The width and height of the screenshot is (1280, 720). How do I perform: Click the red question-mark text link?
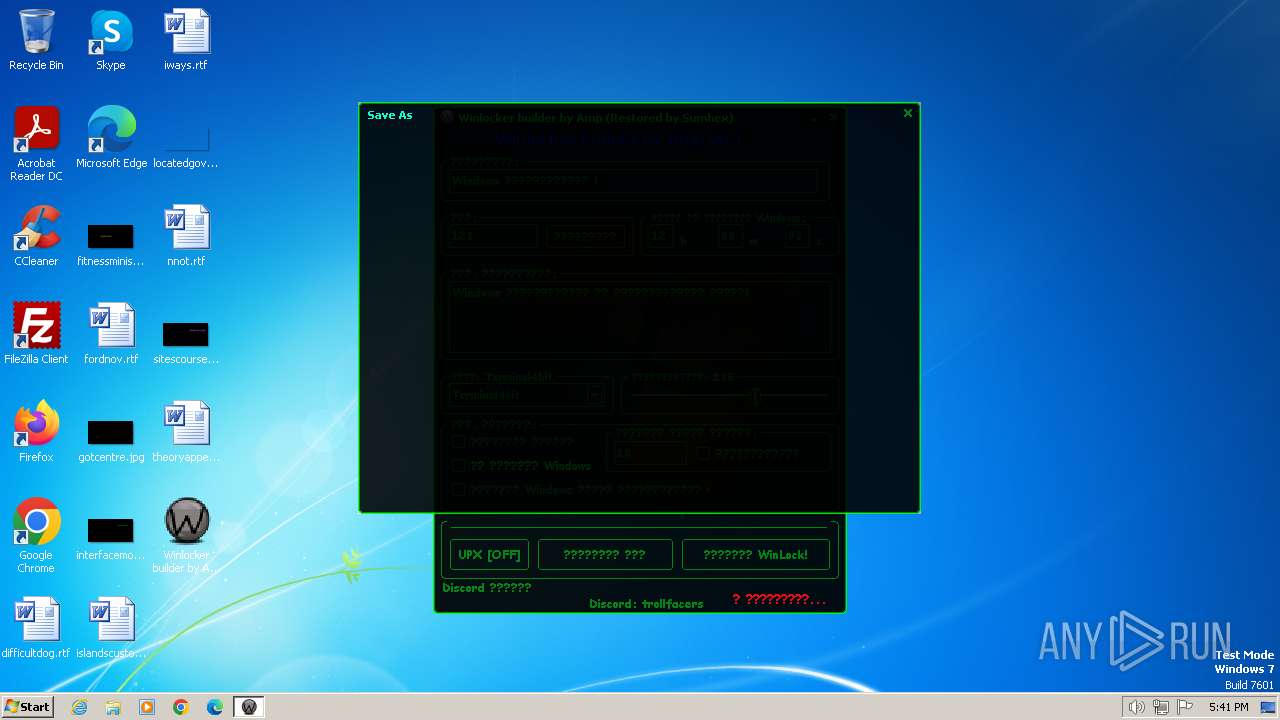tap(779, 599)
